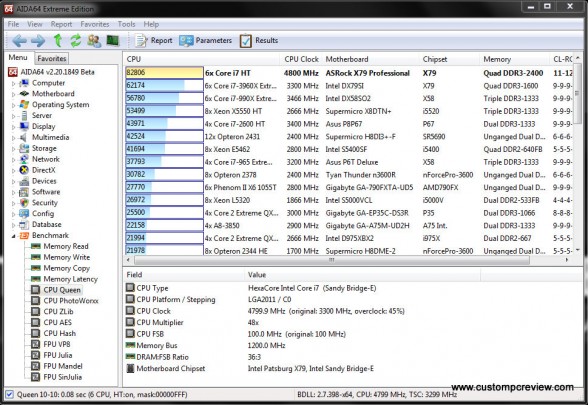588x405 pixels.
Task: Toggle the checkbox in the status bar
Action: tap(9, 394)
